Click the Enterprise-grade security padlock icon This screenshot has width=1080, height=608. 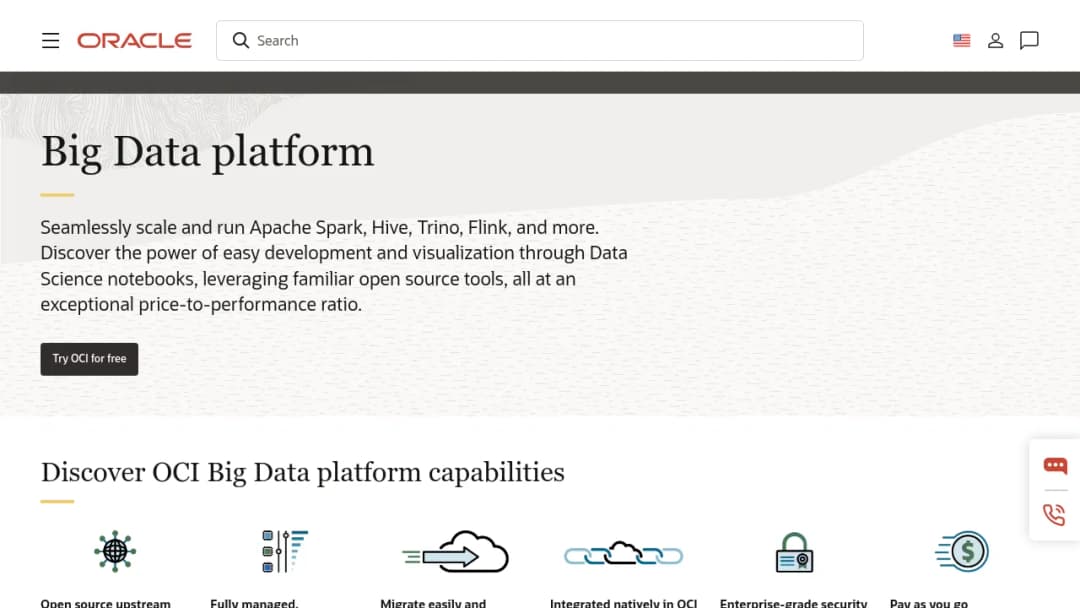tap(794, 552)
